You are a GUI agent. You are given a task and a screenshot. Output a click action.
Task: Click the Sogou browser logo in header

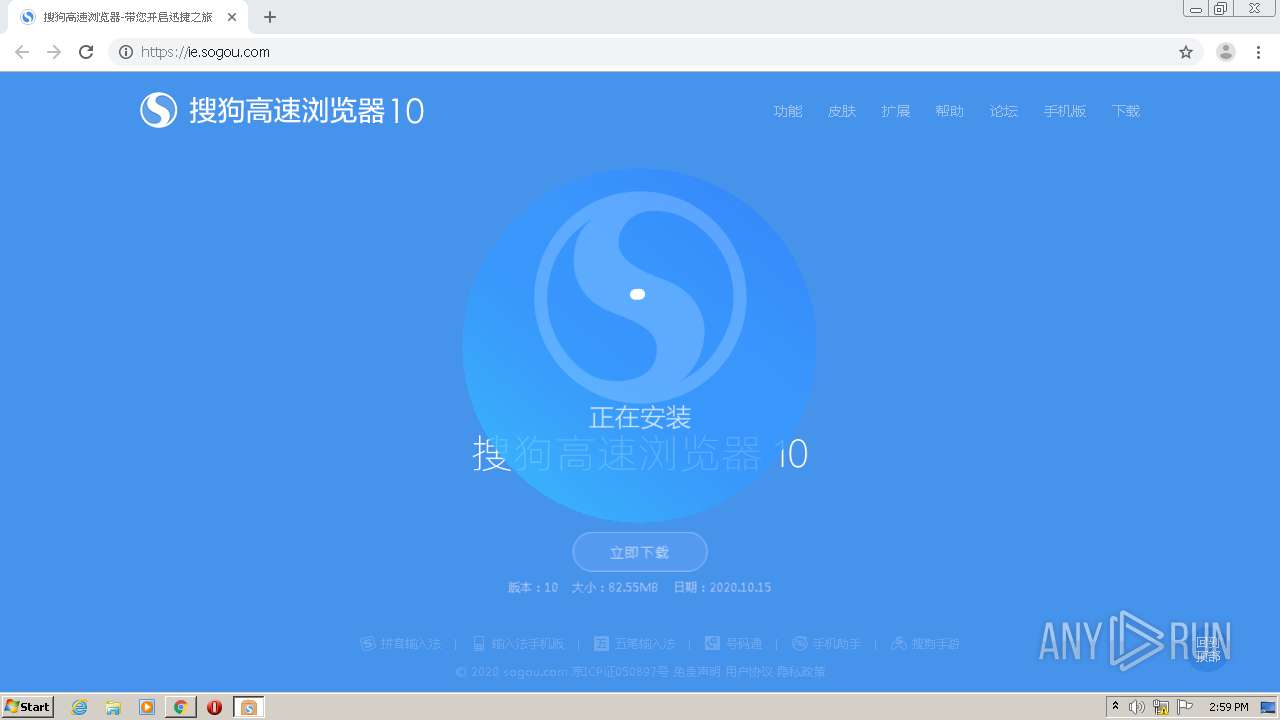click(282, 110)
